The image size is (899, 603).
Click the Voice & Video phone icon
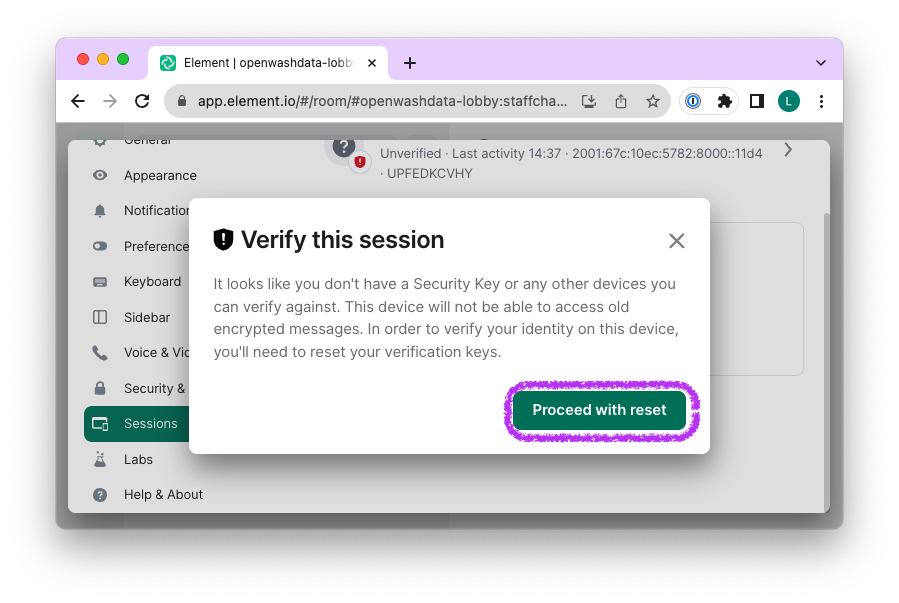click(x=100, y=353)
